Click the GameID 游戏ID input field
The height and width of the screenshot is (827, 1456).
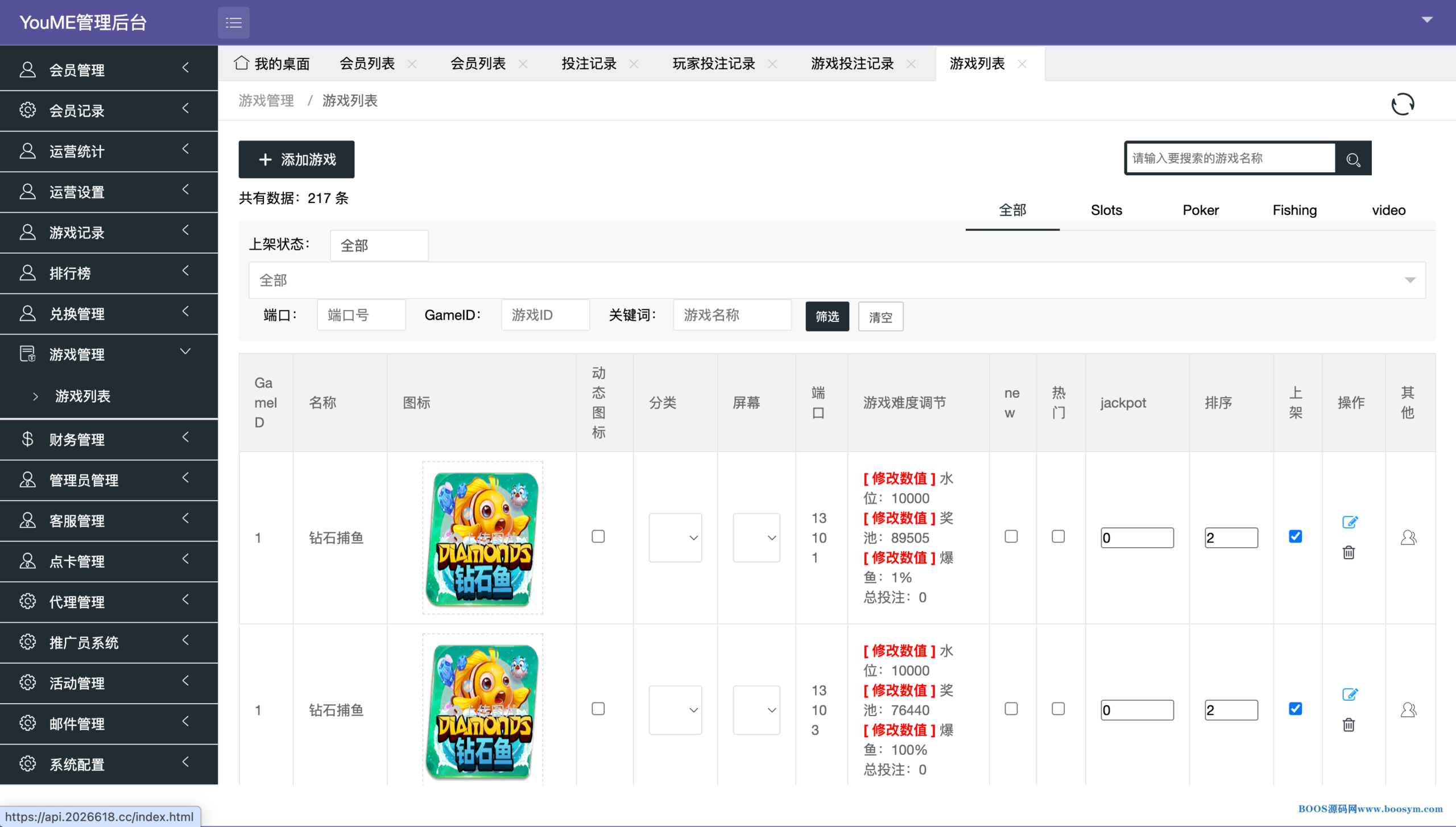545,315
